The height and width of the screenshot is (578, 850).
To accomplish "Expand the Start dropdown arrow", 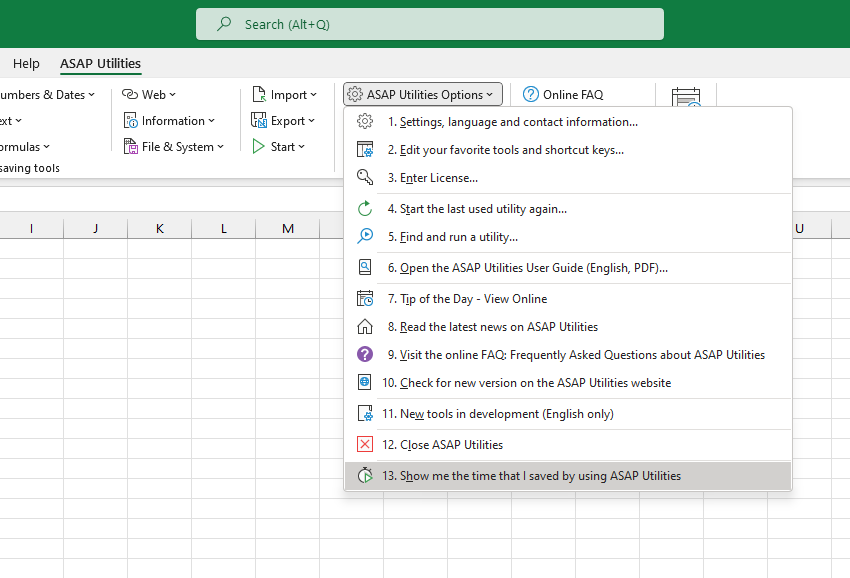I will (x=301, y=147).
